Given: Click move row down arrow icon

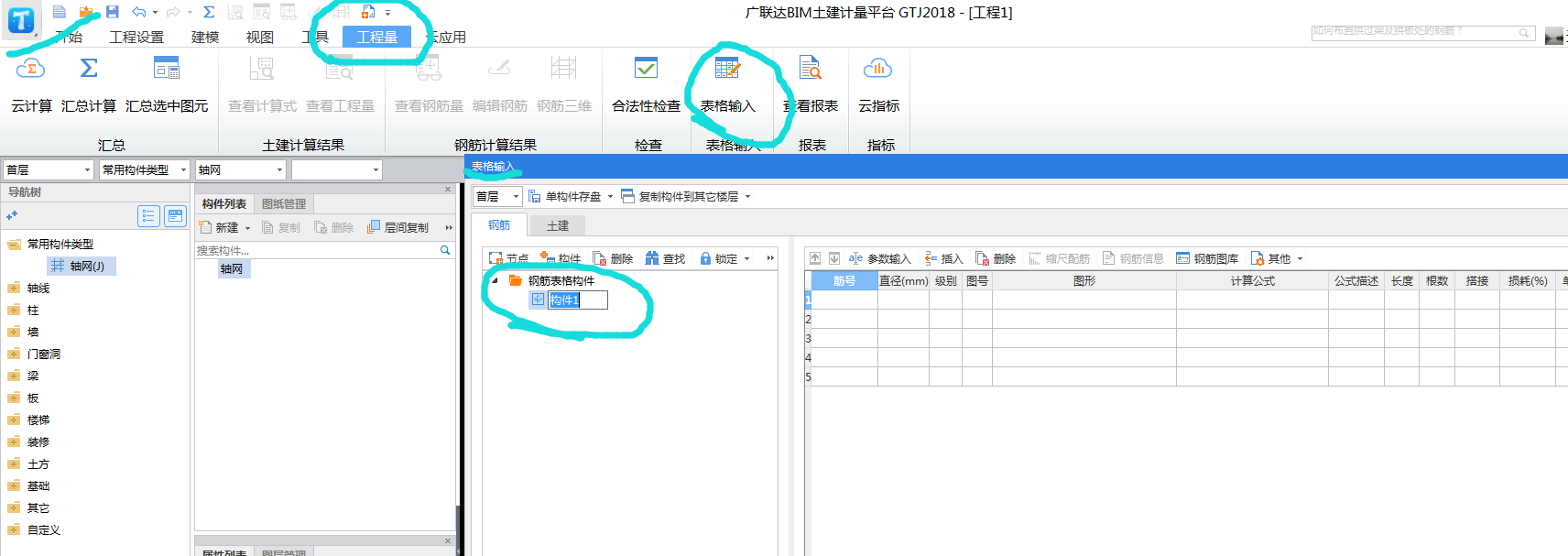Looking at the screenshot, I should [834, 259].
